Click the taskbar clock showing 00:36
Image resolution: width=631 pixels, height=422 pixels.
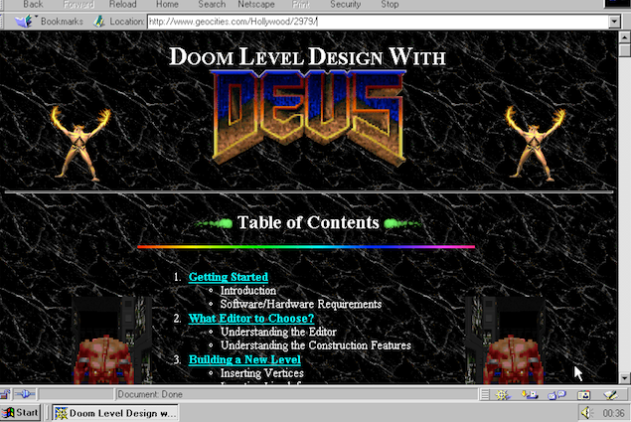click(x=613, y=413)
